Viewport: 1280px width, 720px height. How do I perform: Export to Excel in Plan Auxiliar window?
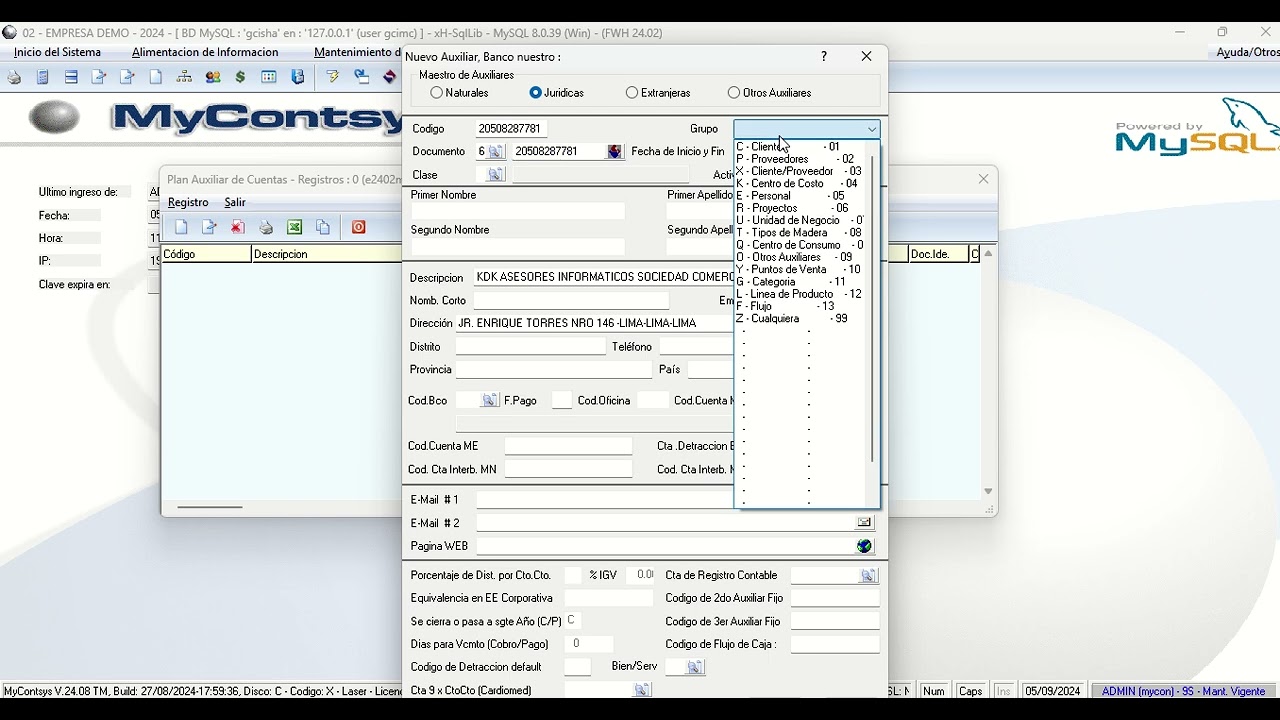(x=294, y=227)
